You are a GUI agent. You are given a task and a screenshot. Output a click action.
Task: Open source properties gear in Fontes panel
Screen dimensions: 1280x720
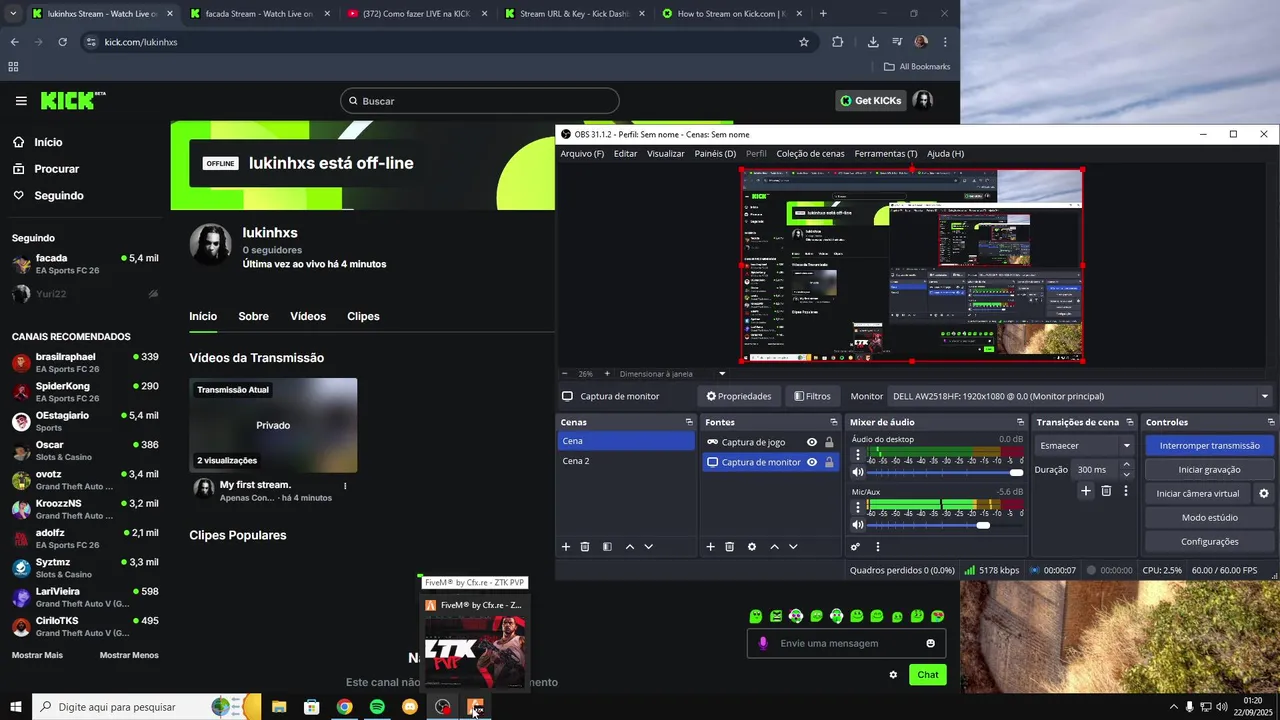click(x=752, y=547)
